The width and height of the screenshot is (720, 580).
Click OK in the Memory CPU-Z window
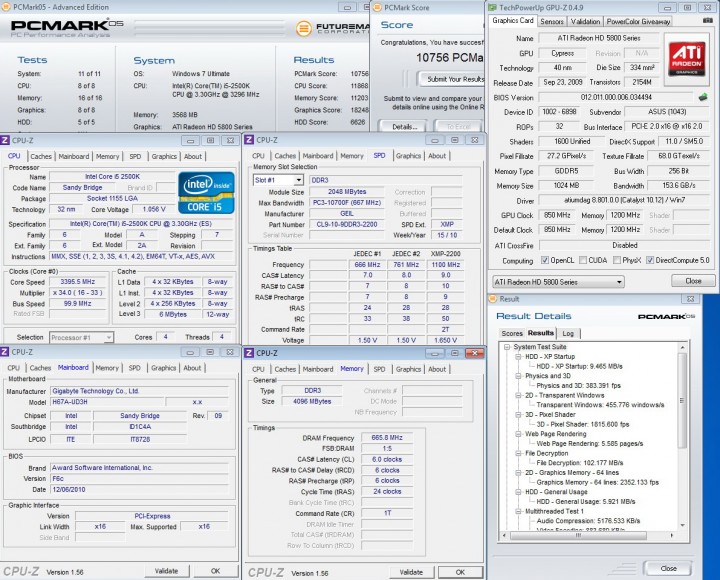click(460, 572)
